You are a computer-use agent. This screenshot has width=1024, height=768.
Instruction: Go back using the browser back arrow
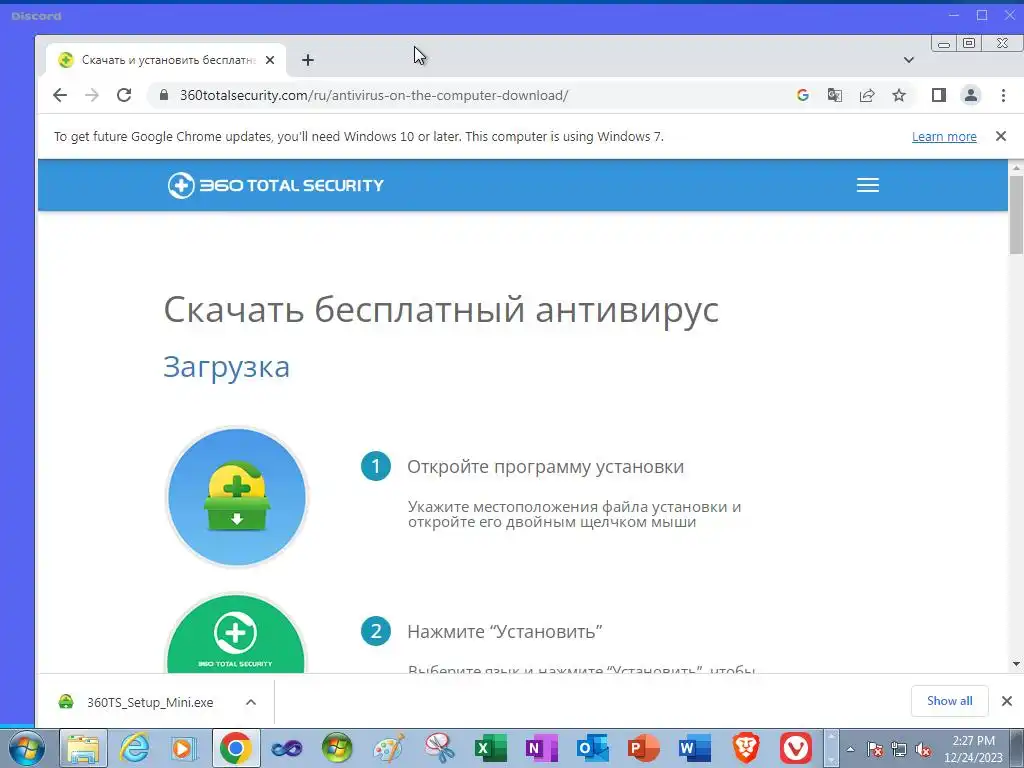pyautogui.click(x=60, y=95)
